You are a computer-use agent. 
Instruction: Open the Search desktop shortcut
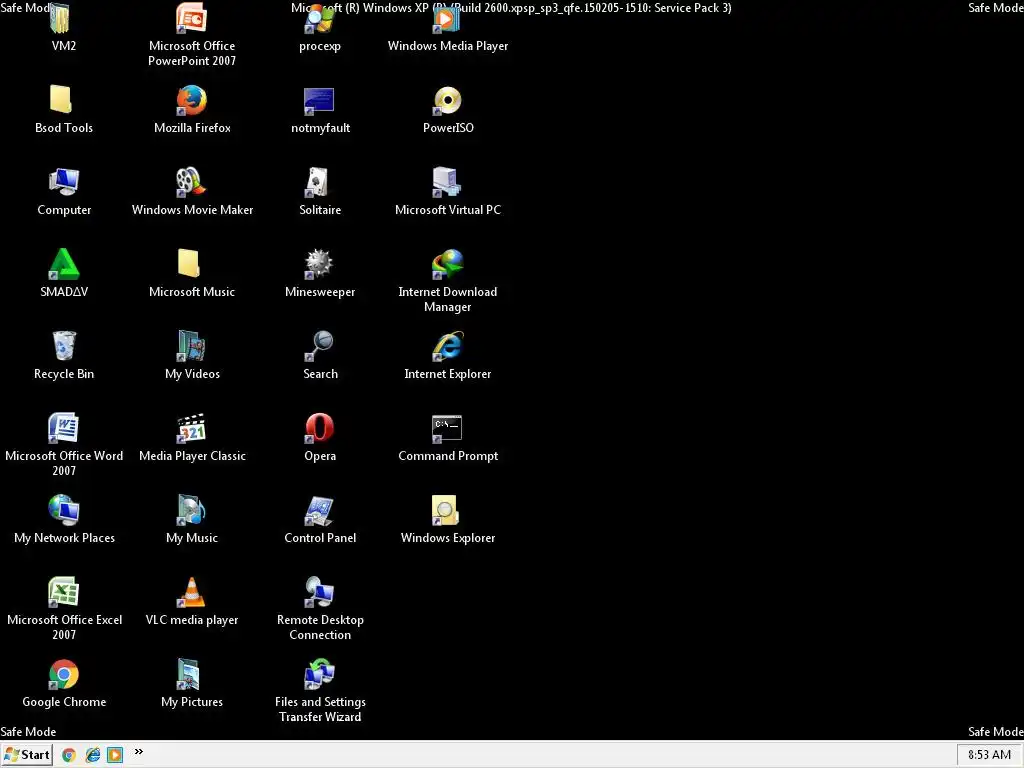(319, 346)
